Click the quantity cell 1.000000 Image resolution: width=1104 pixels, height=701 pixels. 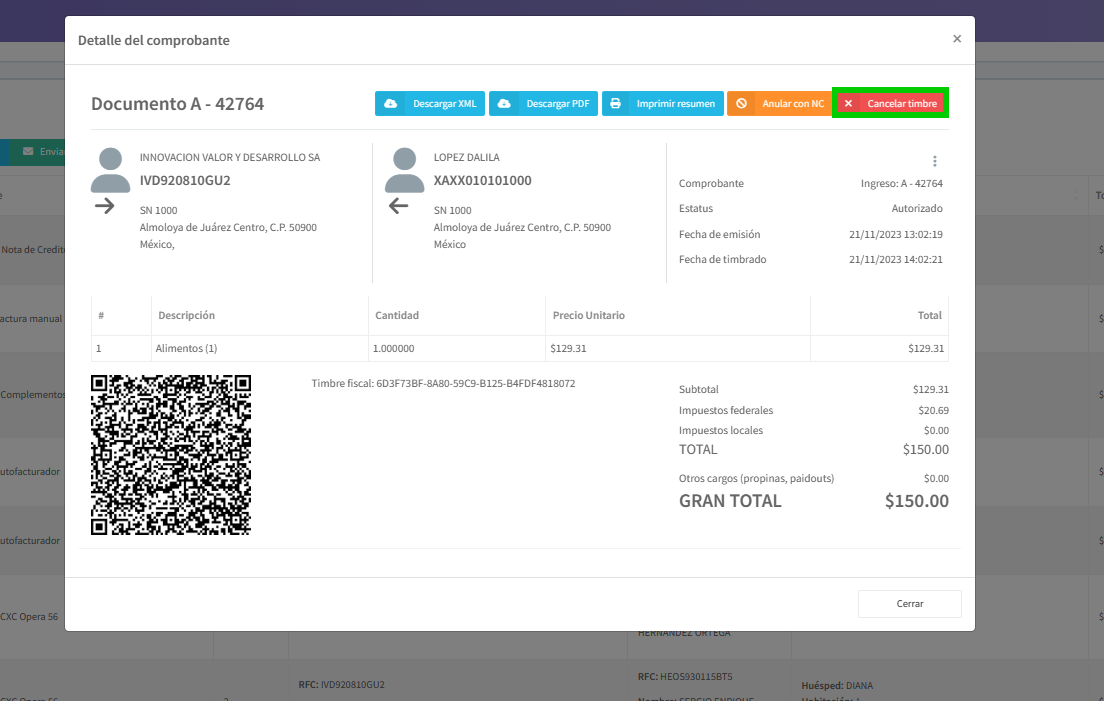[457, 348]
